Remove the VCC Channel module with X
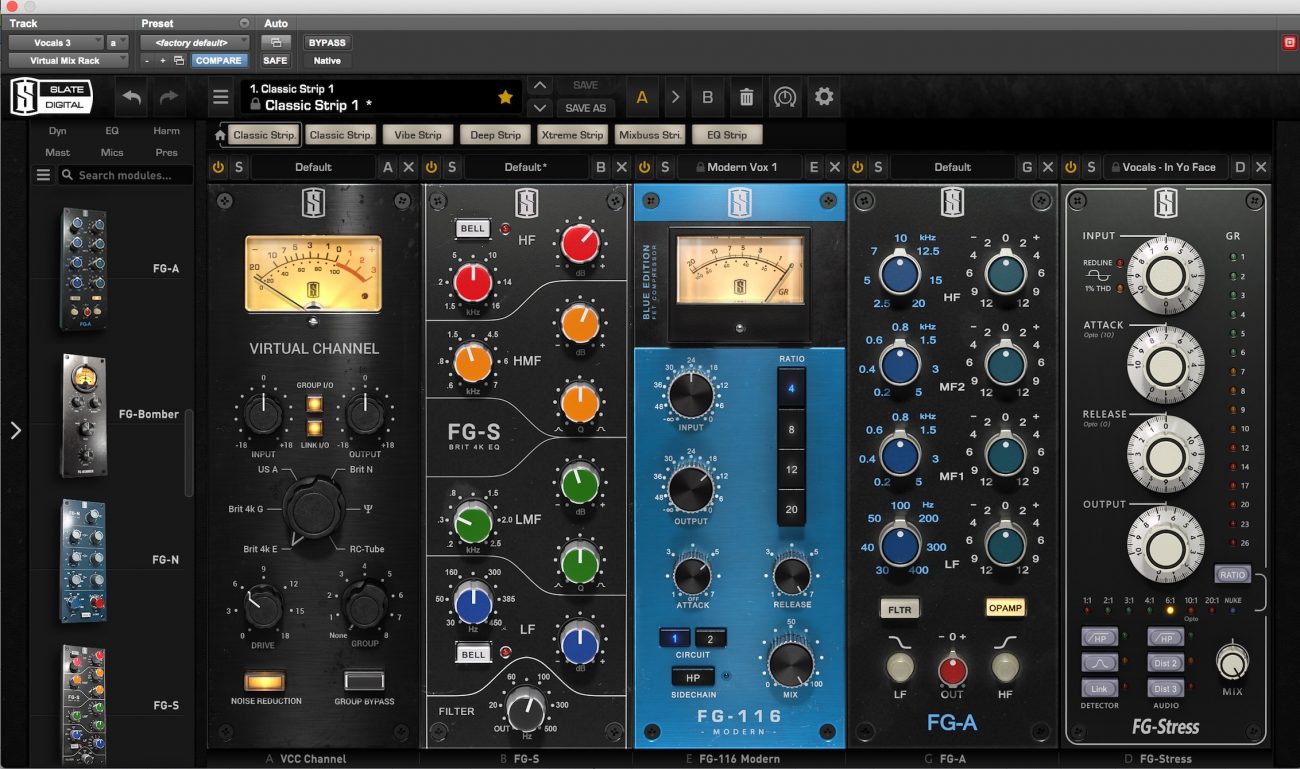The height and width of the screenshot is (769, 1300). click(x=408, y=167)
